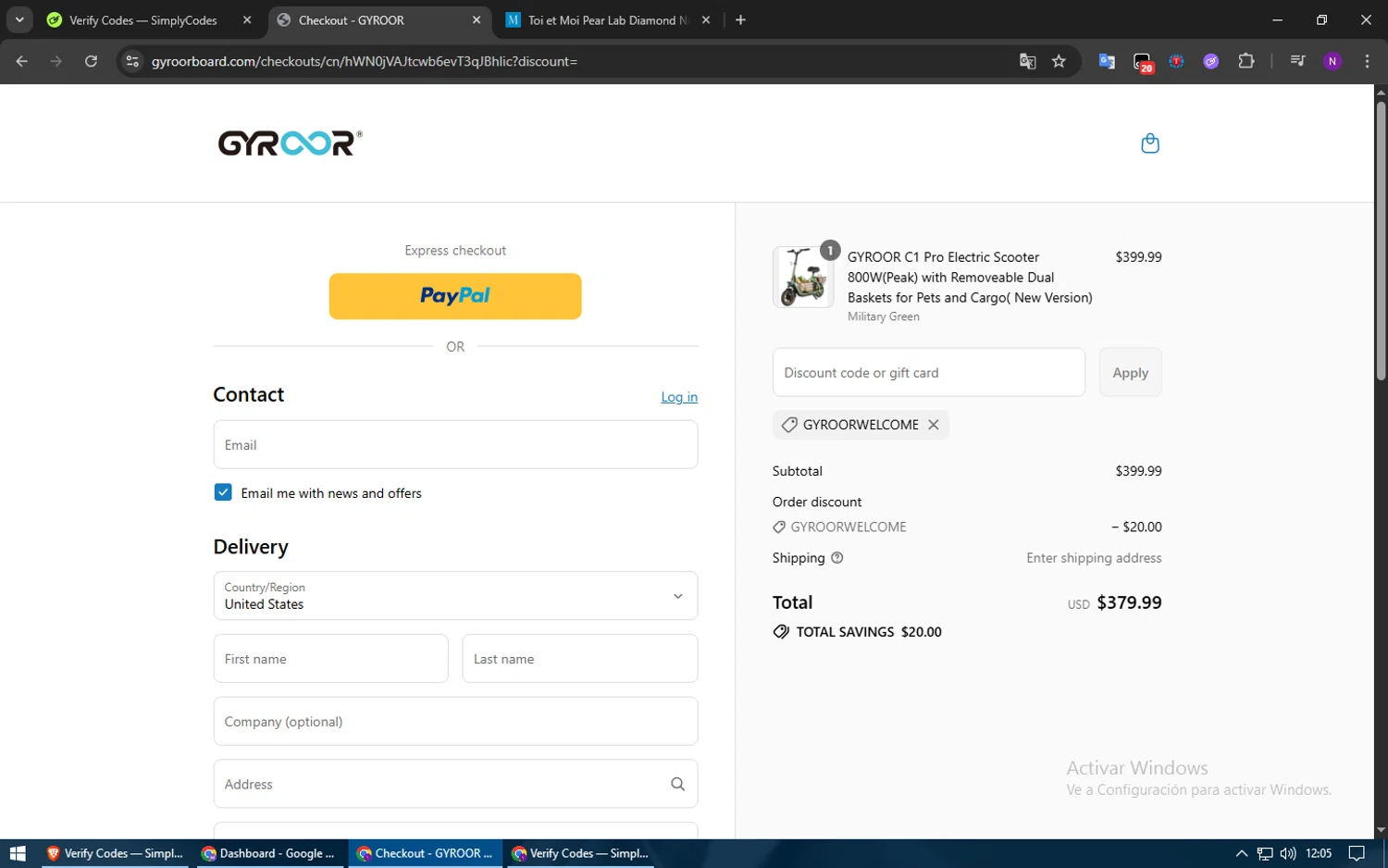Expand the Country/Region dropdown

click(455, 596)
